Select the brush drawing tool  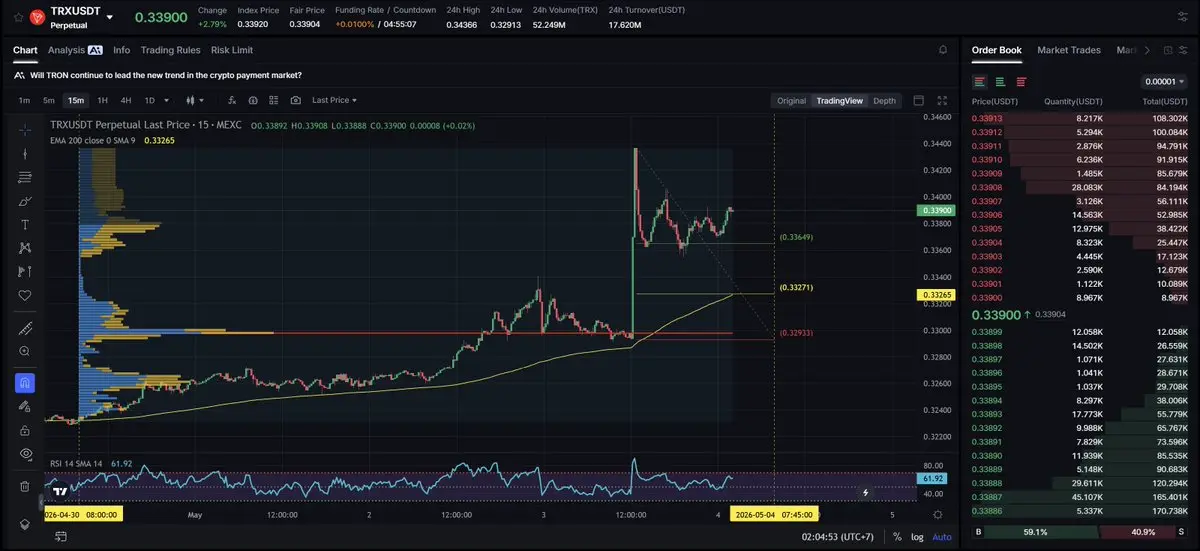pyautogui.click(x=25, y=201)
